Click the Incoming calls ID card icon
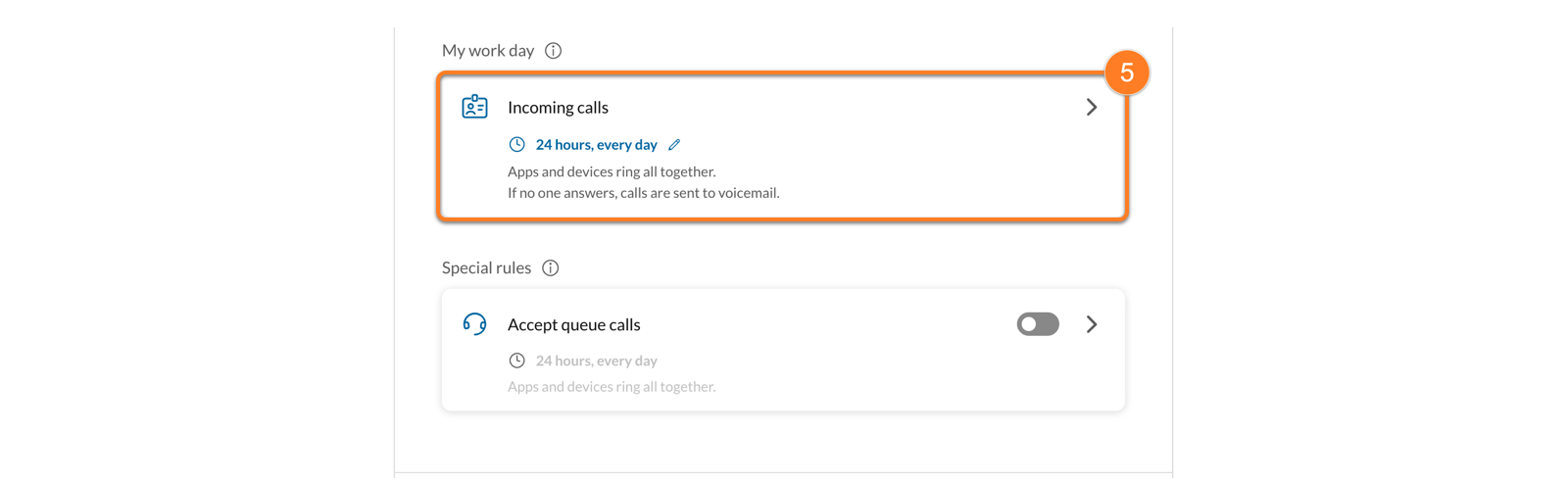Image resolution: width=1568 pixels, height=482 pixels. pyautogui.click(x=474, y=107)
